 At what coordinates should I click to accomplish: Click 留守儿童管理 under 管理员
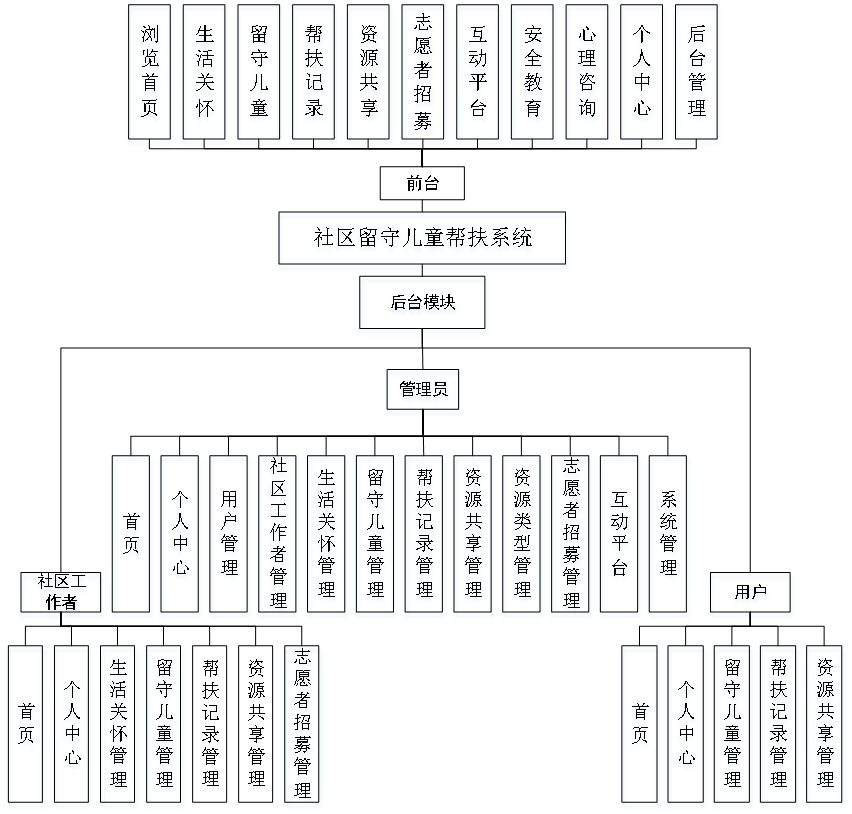(375, 534)
